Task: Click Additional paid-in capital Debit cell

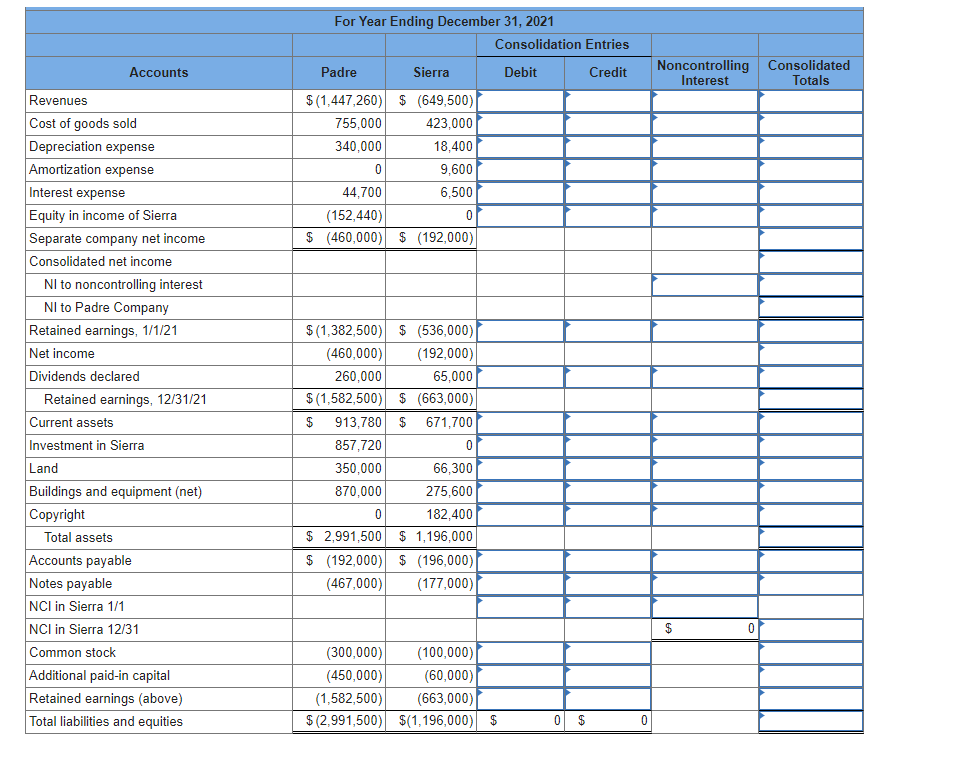Action: [x=520, y=677]
